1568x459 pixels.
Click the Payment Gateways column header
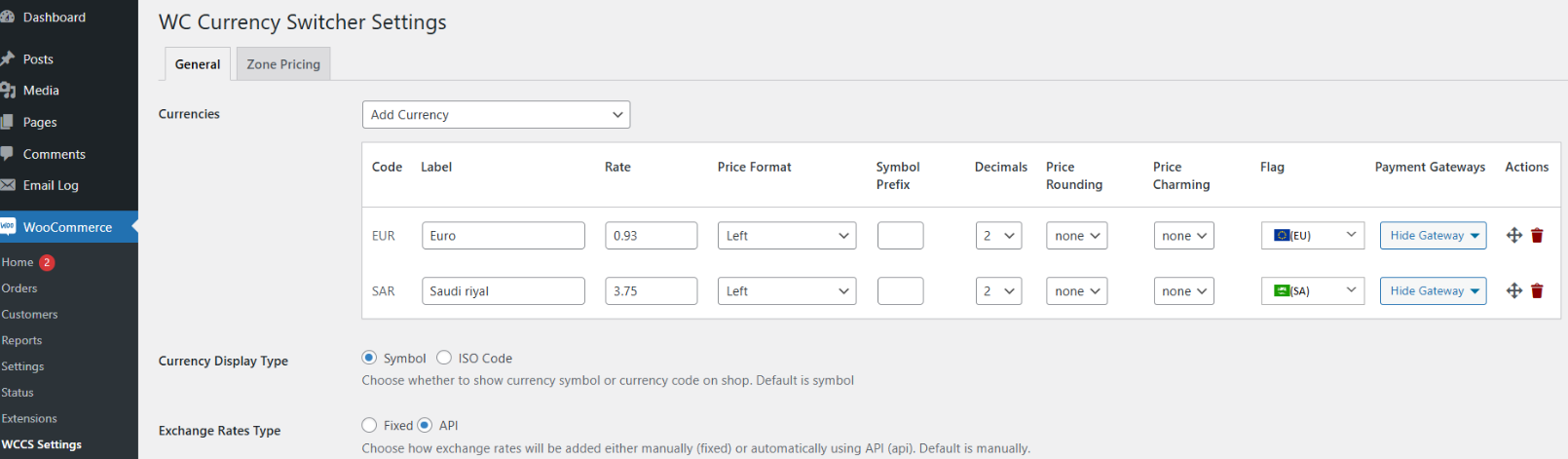pyautogui.click(x=1430, y=168)
